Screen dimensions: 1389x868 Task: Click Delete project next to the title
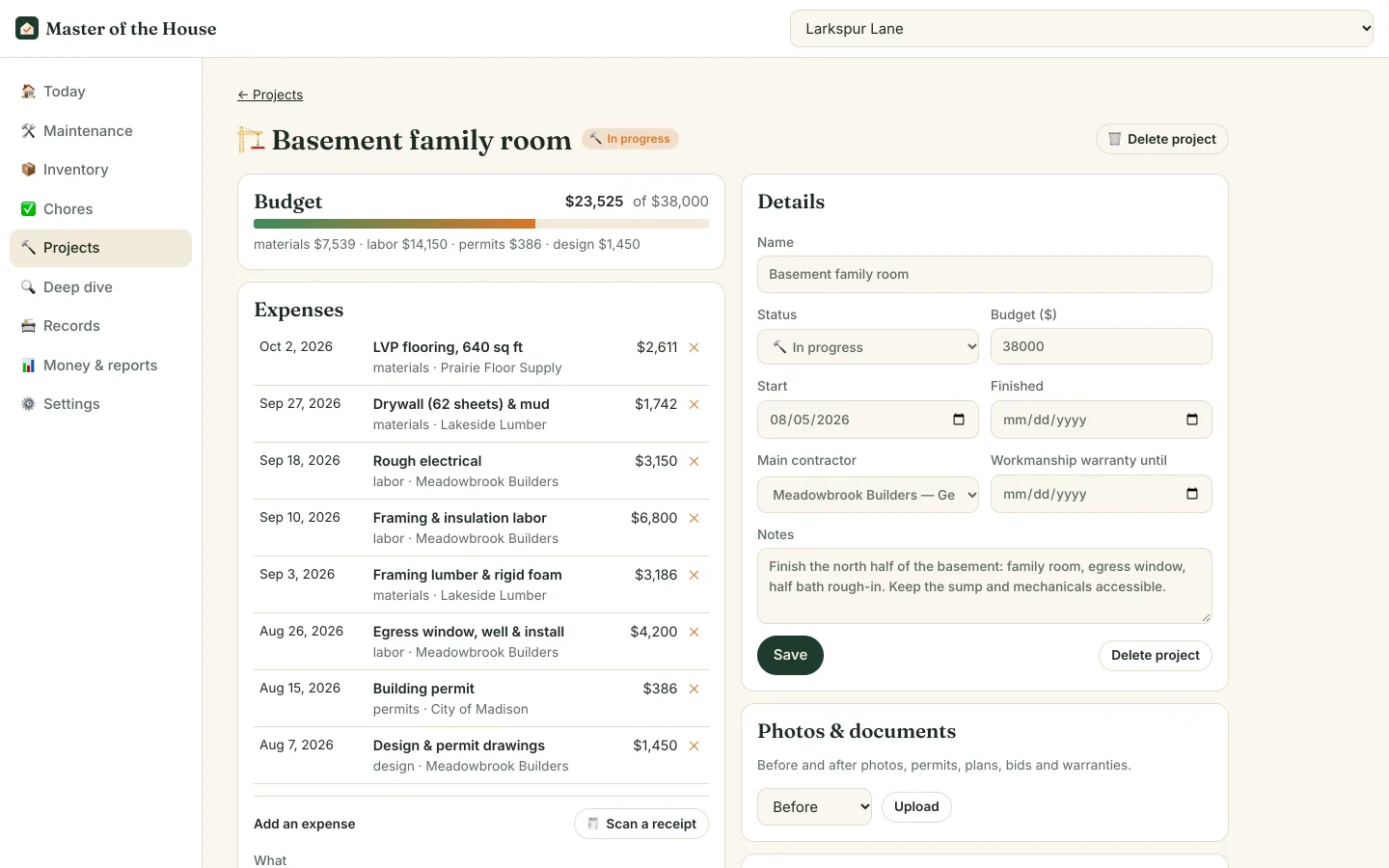coord(1161,139)
